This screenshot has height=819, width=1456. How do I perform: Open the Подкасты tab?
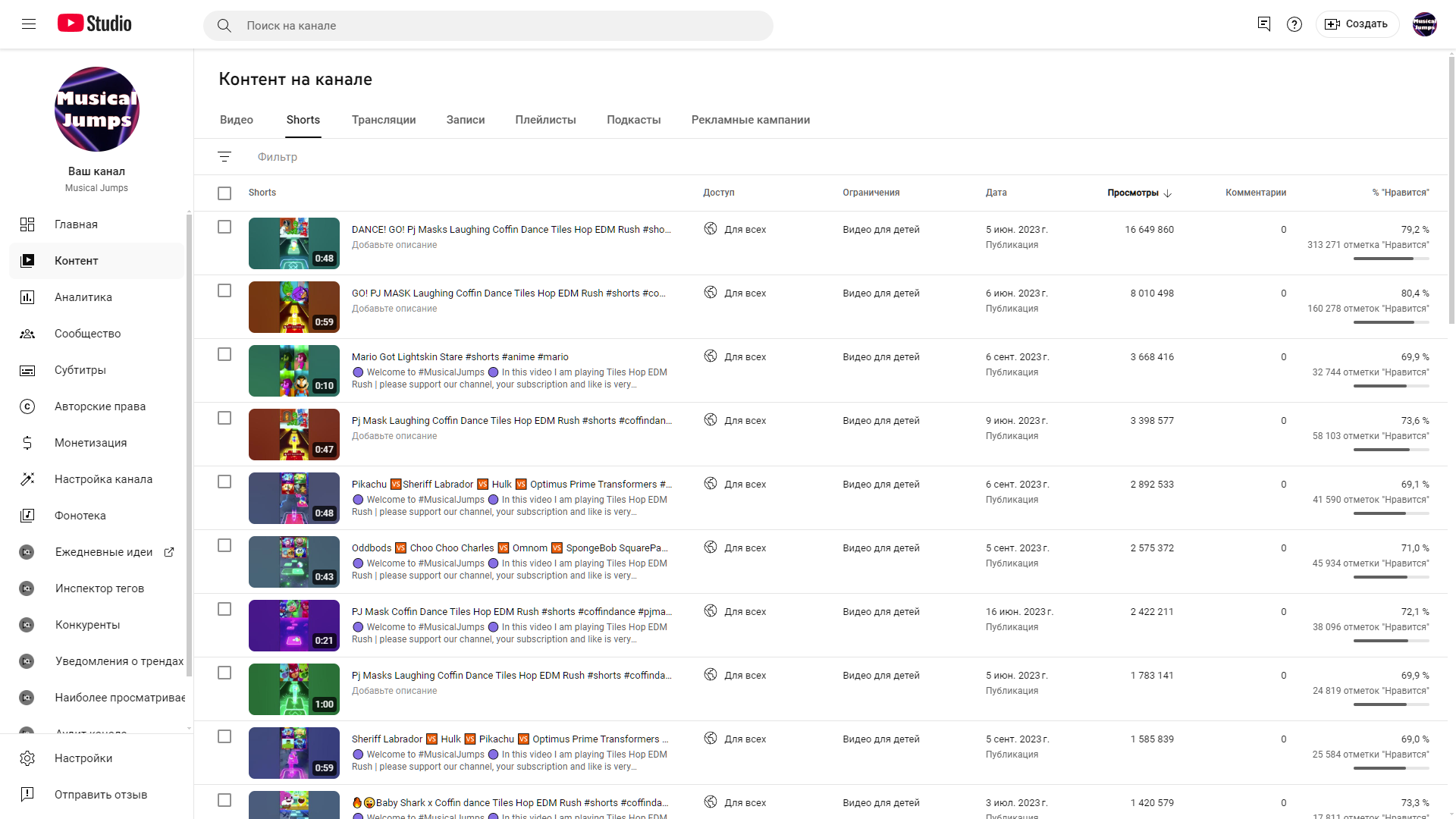634,120
